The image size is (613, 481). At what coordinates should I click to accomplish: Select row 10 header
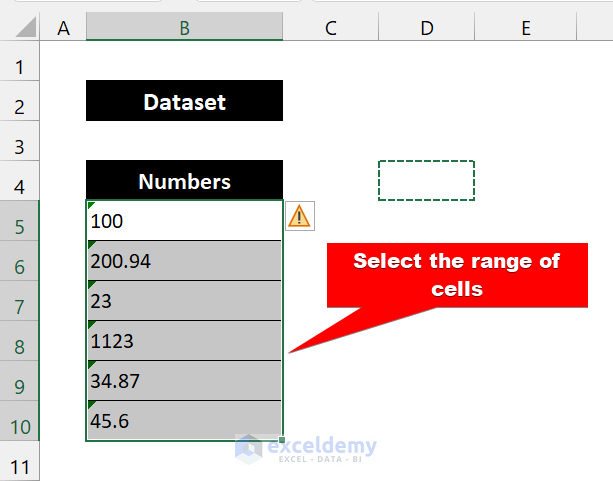pos(20,421)
